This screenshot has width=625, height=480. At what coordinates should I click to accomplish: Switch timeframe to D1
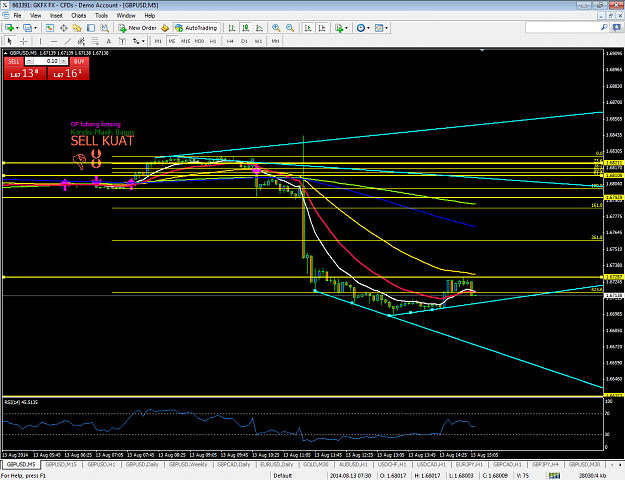click(x=244, y=41)
